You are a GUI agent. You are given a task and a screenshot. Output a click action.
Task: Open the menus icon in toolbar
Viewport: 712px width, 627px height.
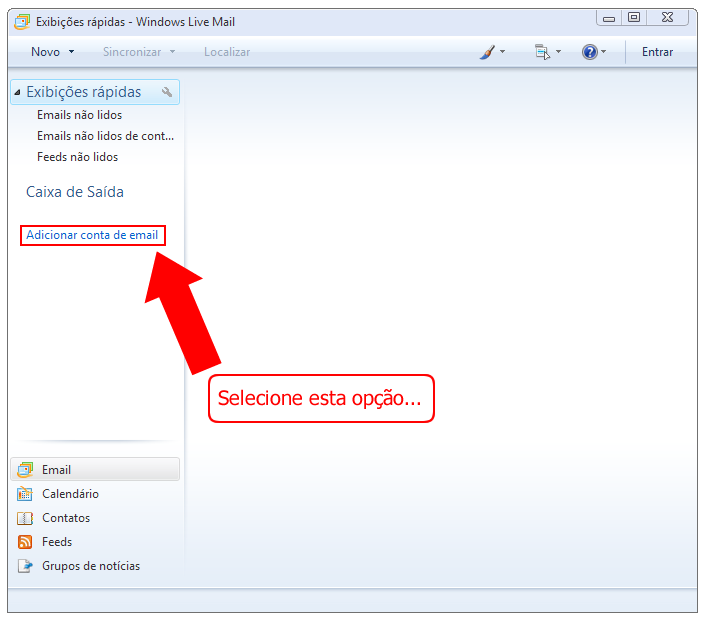(542, 52)
